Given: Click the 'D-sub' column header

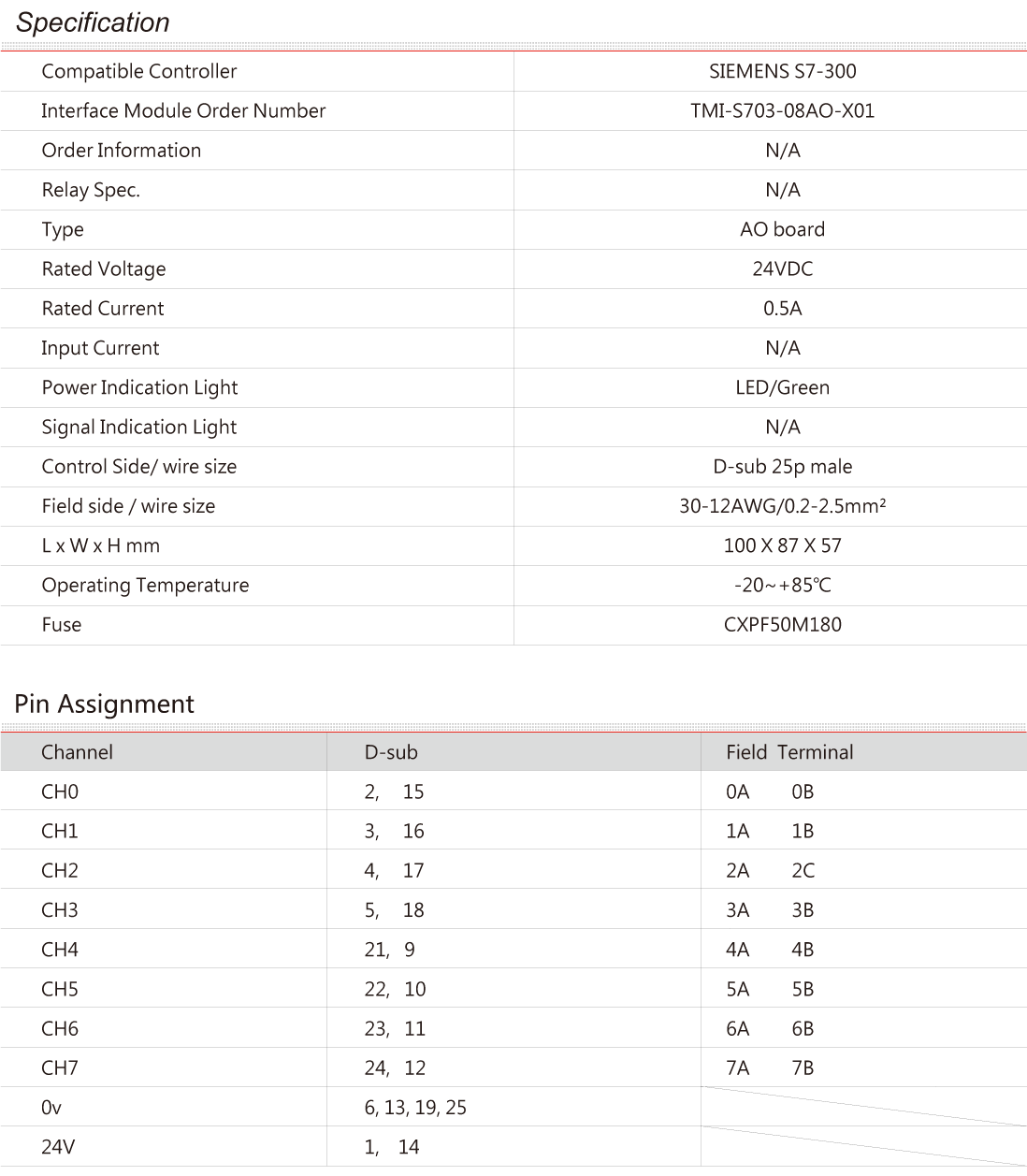Looking at the screenshot, I should point(391,752).
